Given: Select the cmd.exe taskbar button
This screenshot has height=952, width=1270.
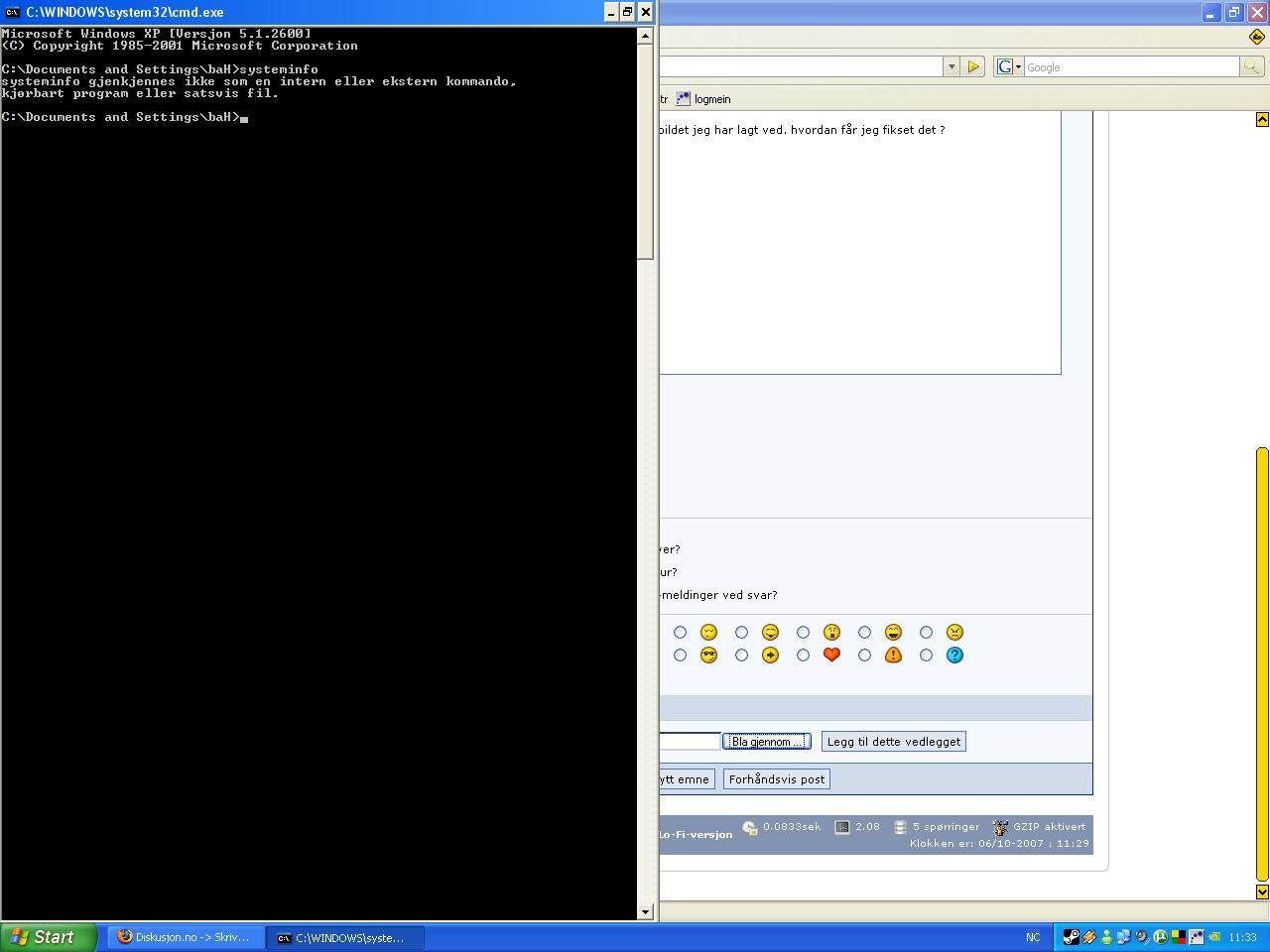Looking at the screenshot, I should pyautogui.click(x=345, y=937).
